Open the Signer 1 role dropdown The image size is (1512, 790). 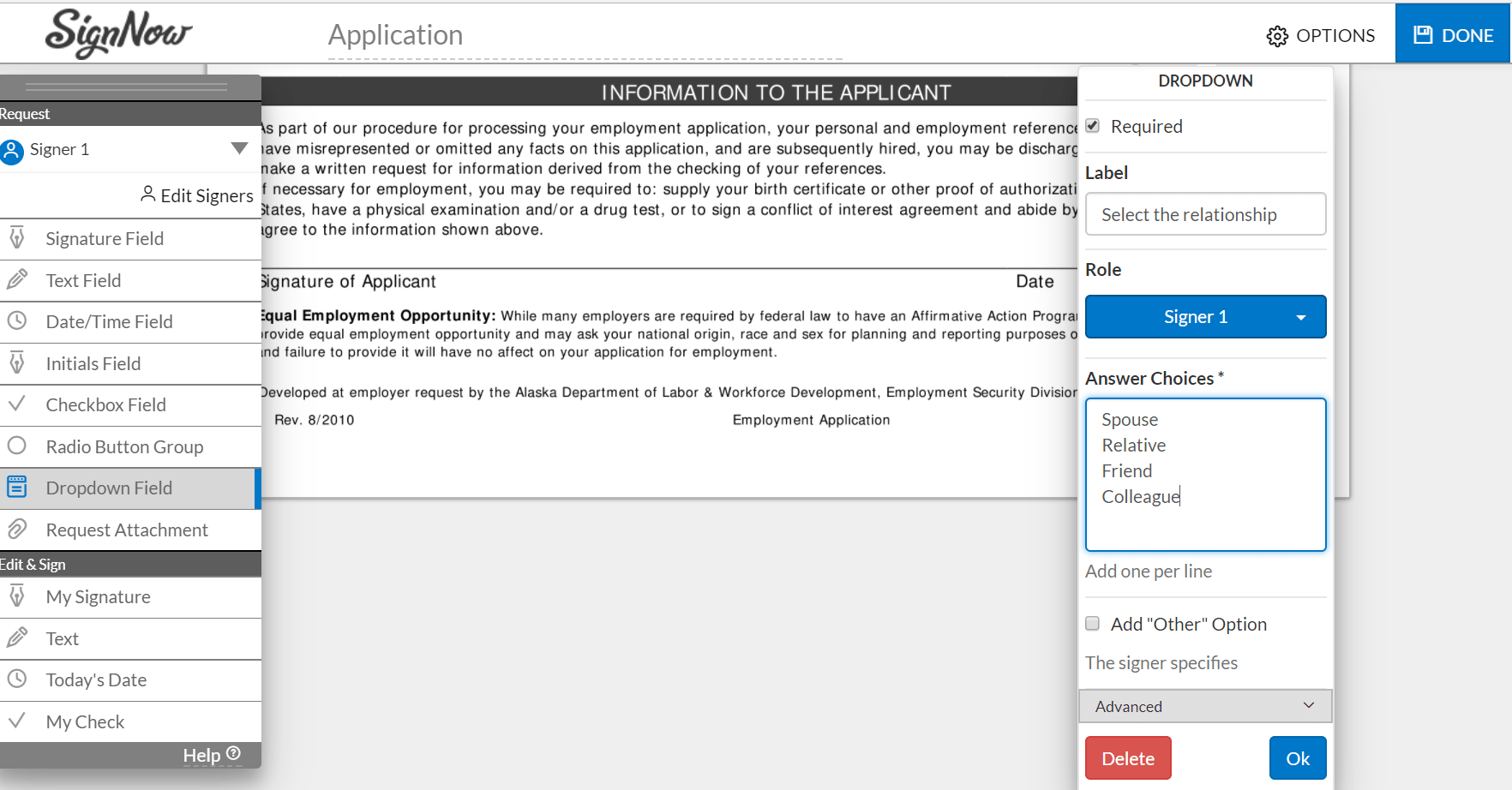1205,317
